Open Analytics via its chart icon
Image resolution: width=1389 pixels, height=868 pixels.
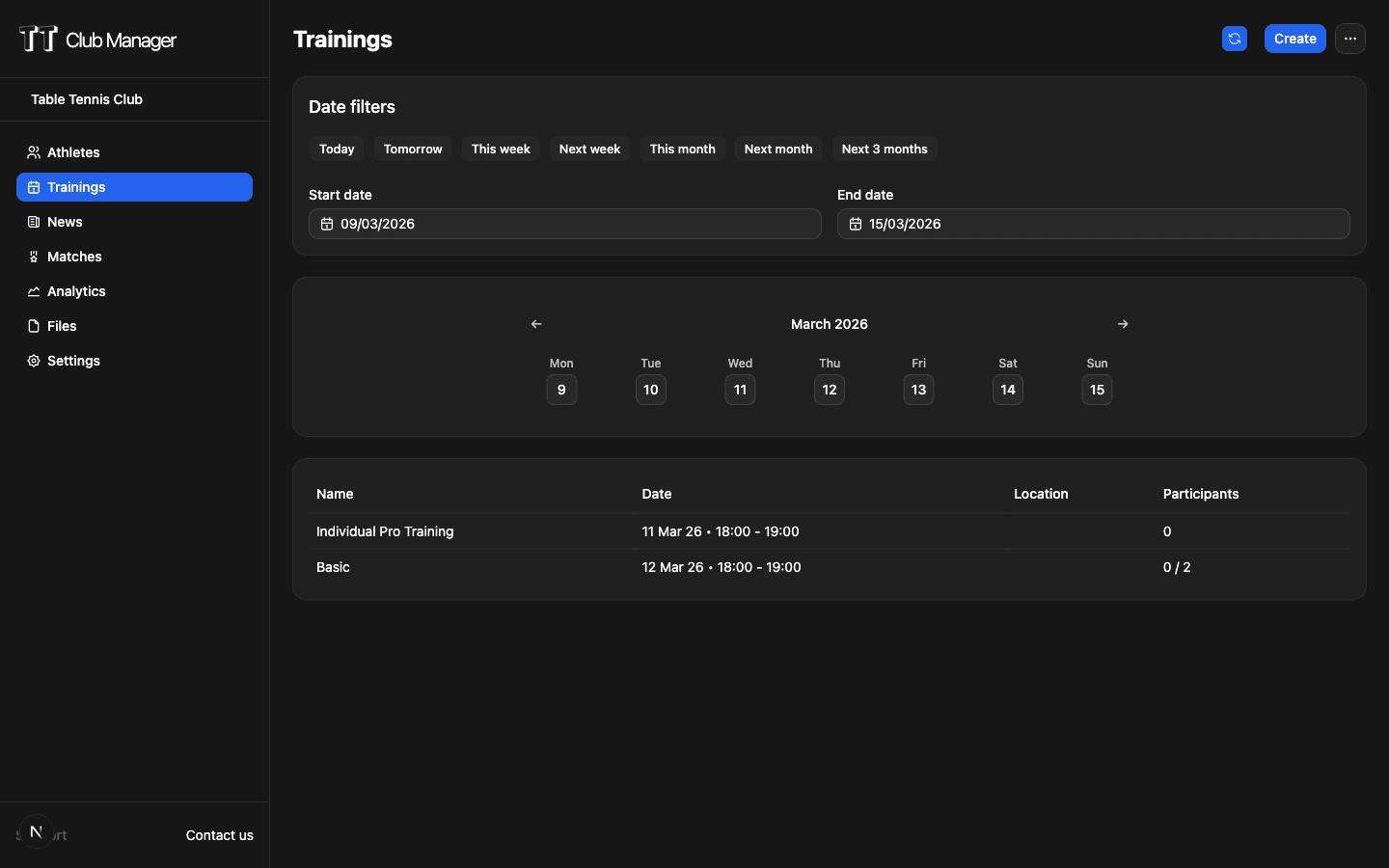click(x=34, y=291)
